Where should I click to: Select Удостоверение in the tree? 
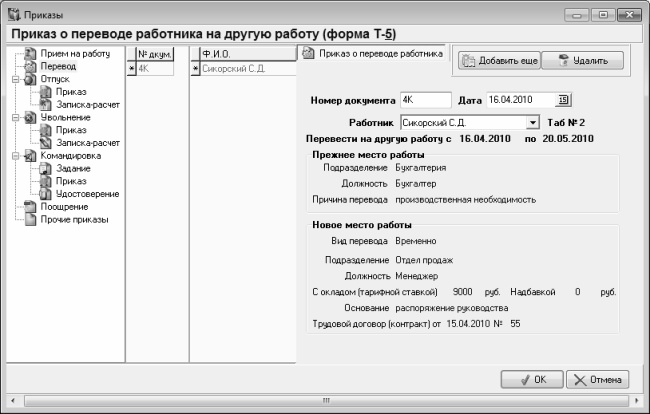pos(87,194)
